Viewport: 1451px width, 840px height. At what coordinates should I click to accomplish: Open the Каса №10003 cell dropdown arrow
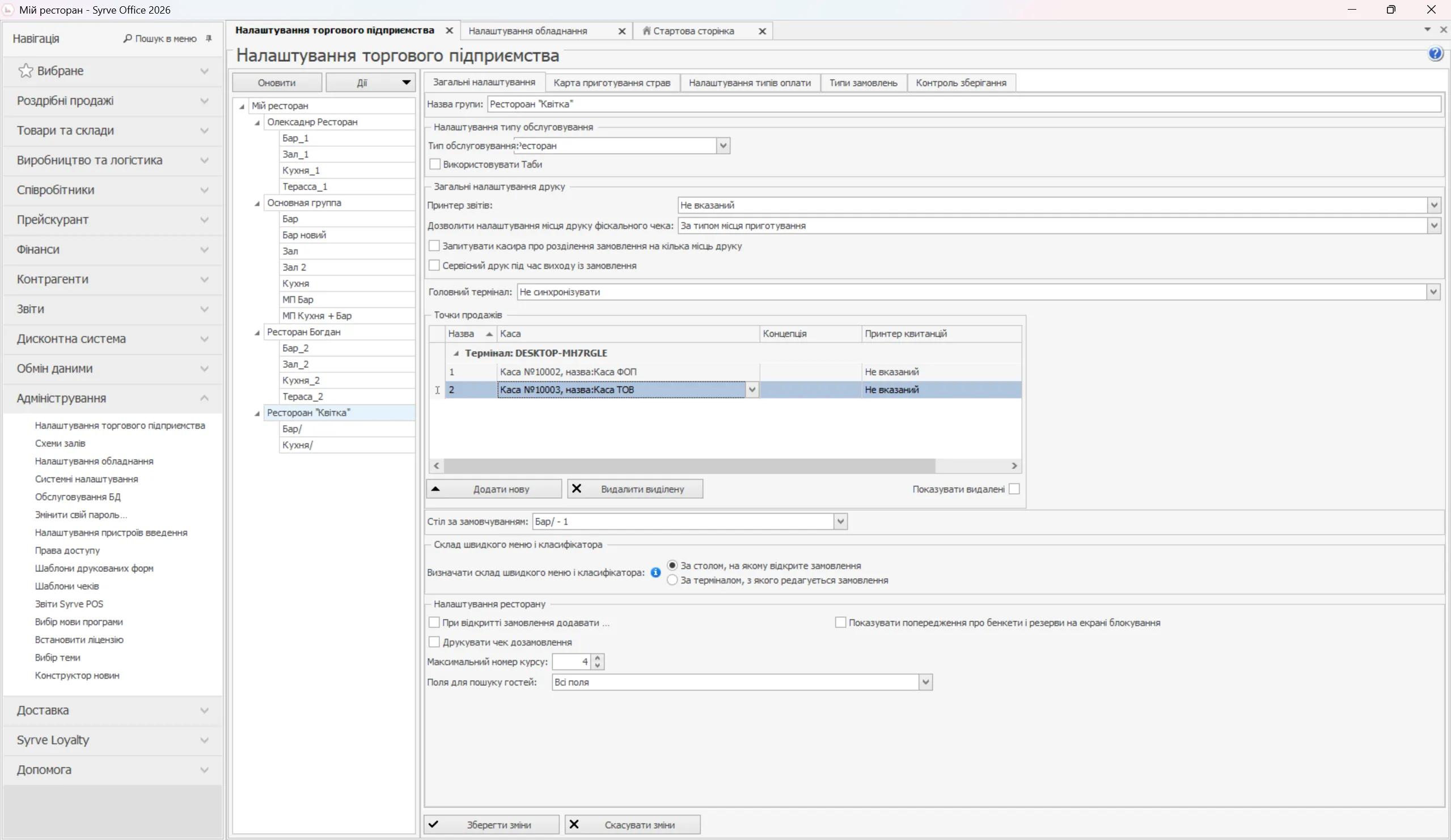[x=752, y=390]
